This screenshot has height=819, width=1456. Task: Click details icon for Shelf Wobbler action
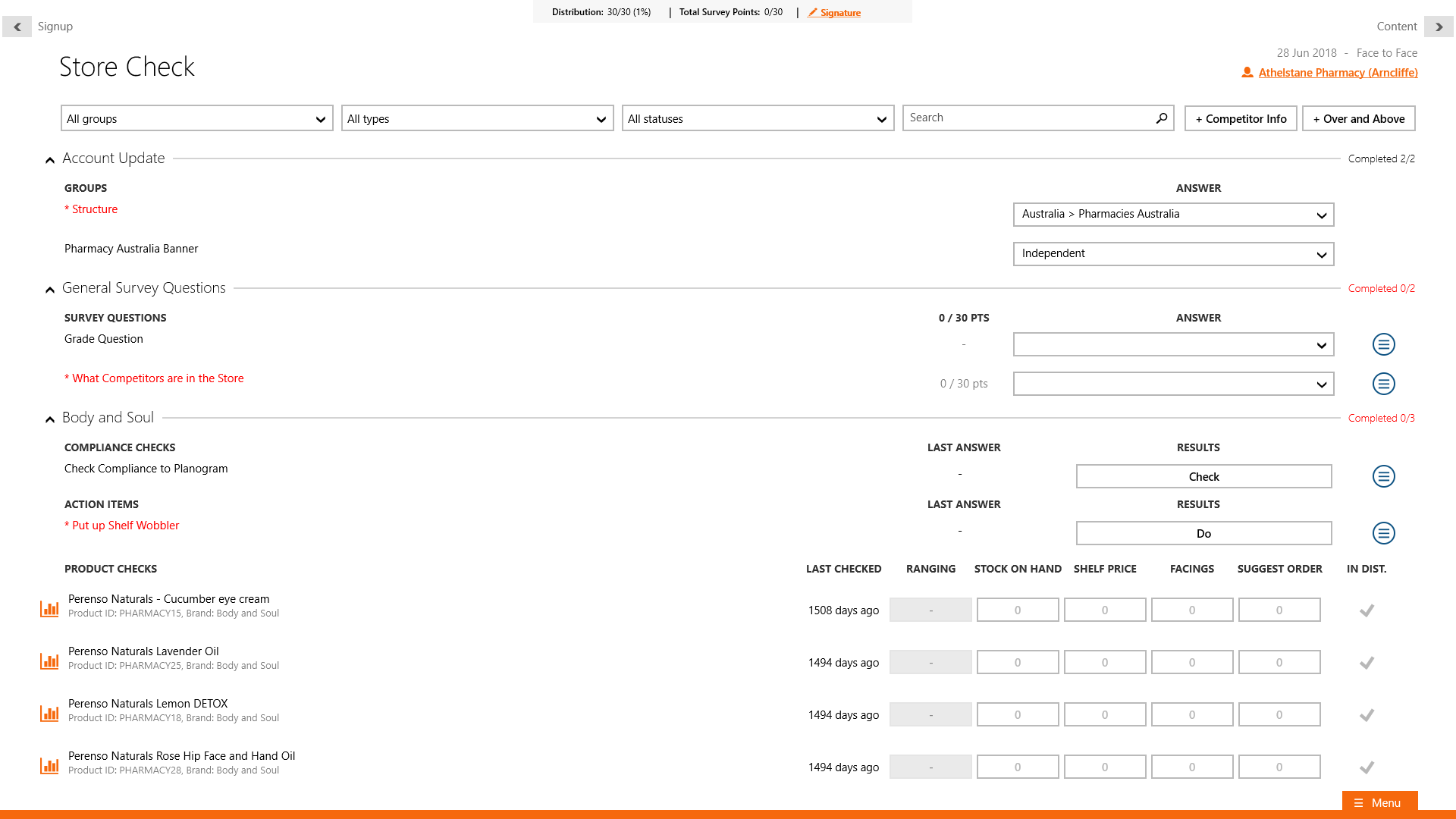pyautogui.click(x=1383, y=533)
